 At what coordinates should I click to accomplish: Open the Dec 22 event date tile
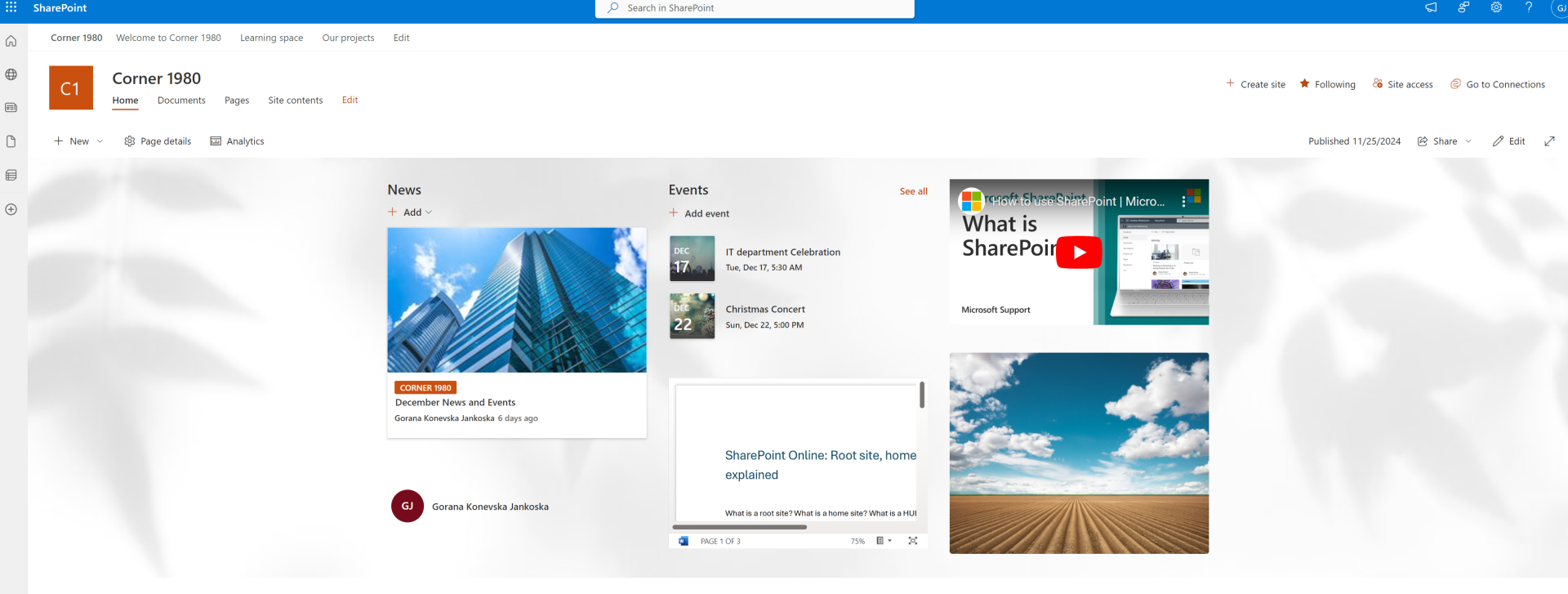tap(692, 316)
